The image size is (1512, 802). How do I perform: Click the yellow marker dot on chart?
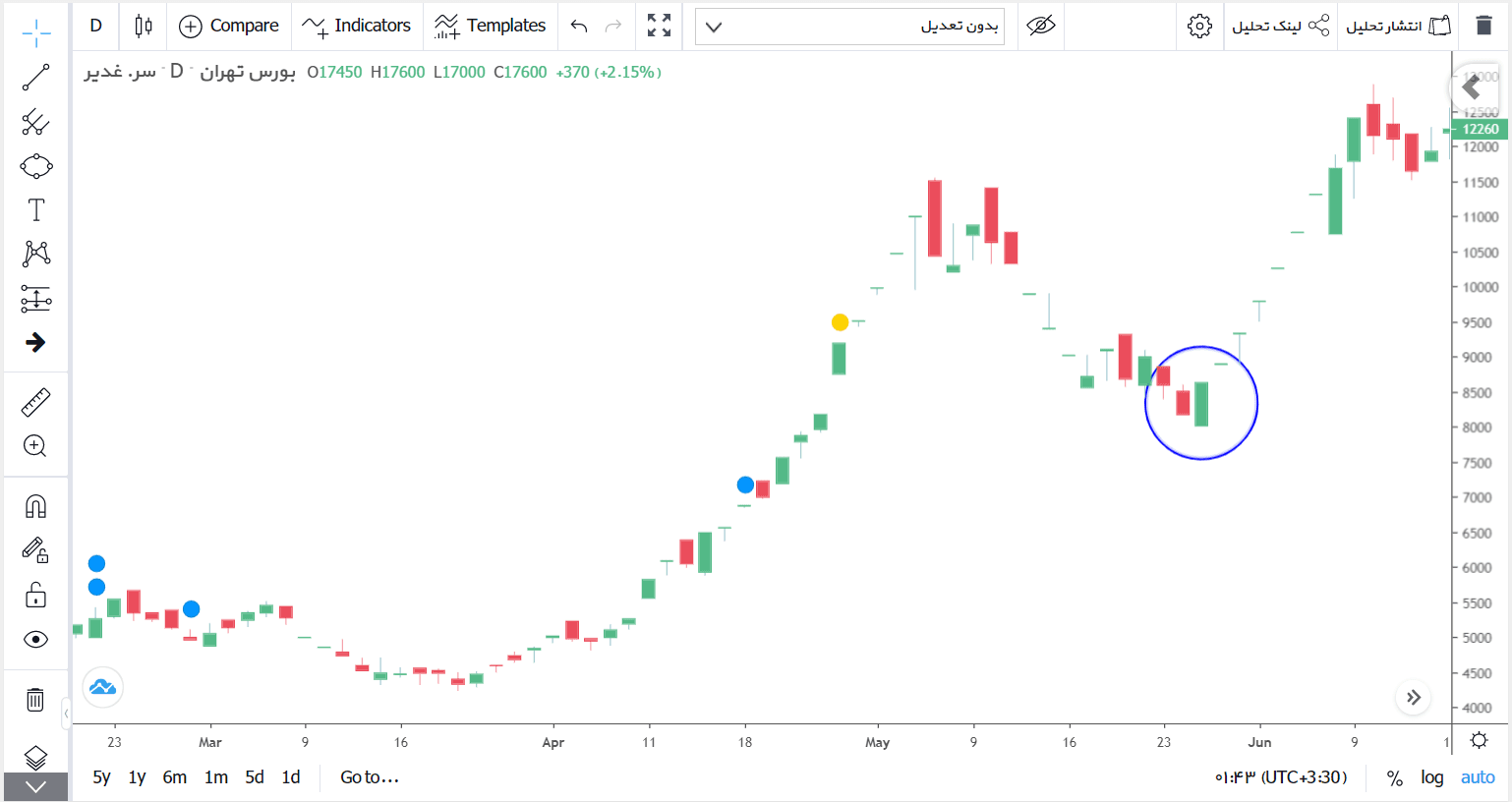[840, 322]
